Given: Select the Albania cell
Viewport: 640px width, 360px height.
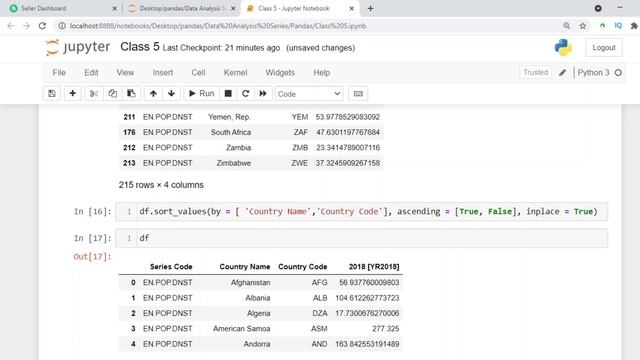Looking at the screenshot, I should pos(258,298).
